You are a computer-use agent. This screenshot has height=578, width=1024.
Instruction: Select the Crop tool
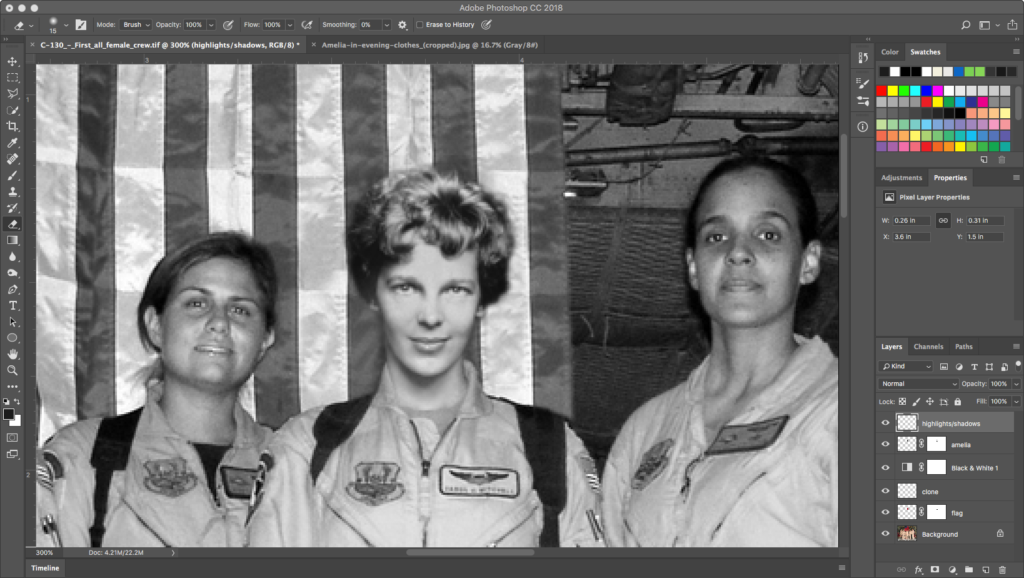(x=13, y=126)
